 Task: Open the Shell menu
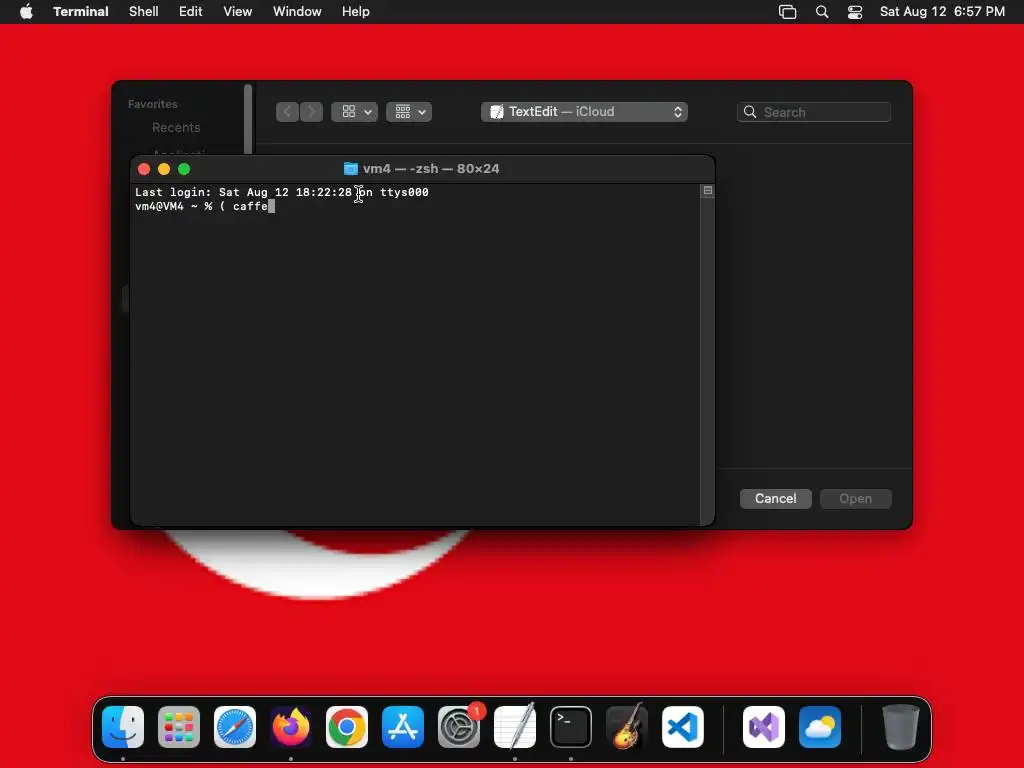144,12
